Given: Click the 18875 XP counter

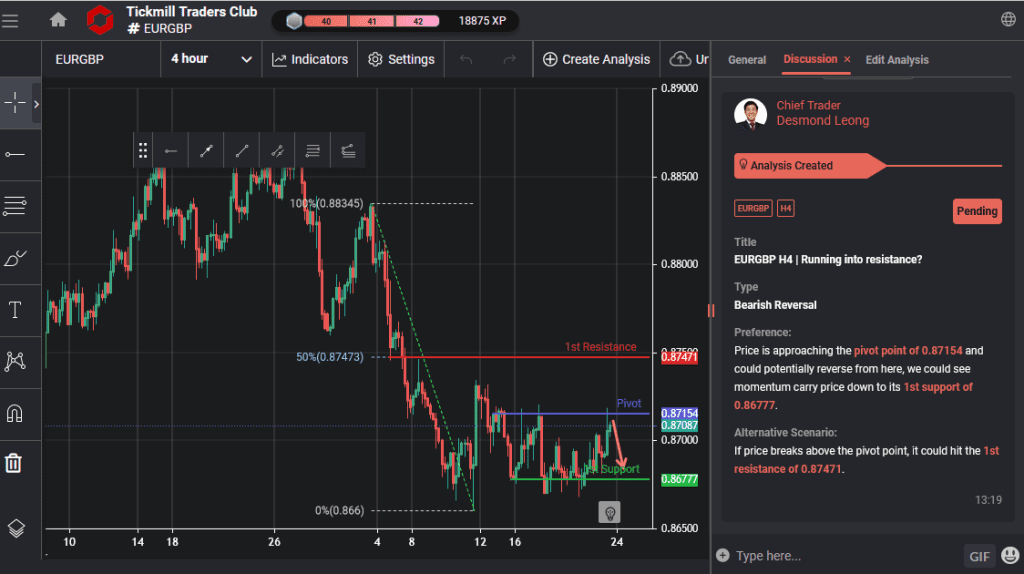Looking at the screenshot, I should pyautogui.click(x=482, y=21).
